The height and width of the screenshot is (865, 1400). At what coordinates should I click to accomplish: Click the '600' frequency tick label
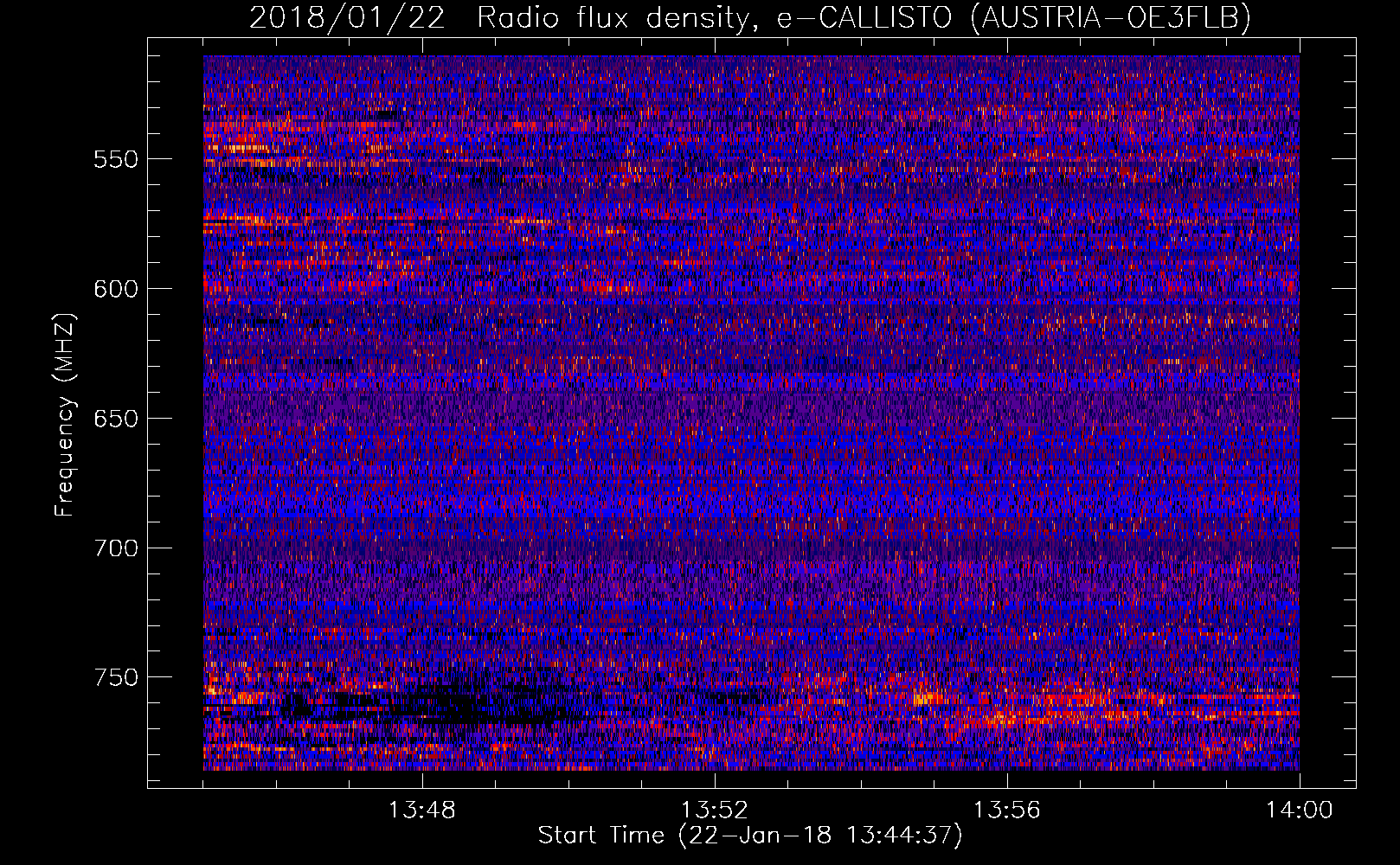tap(116, 289)
